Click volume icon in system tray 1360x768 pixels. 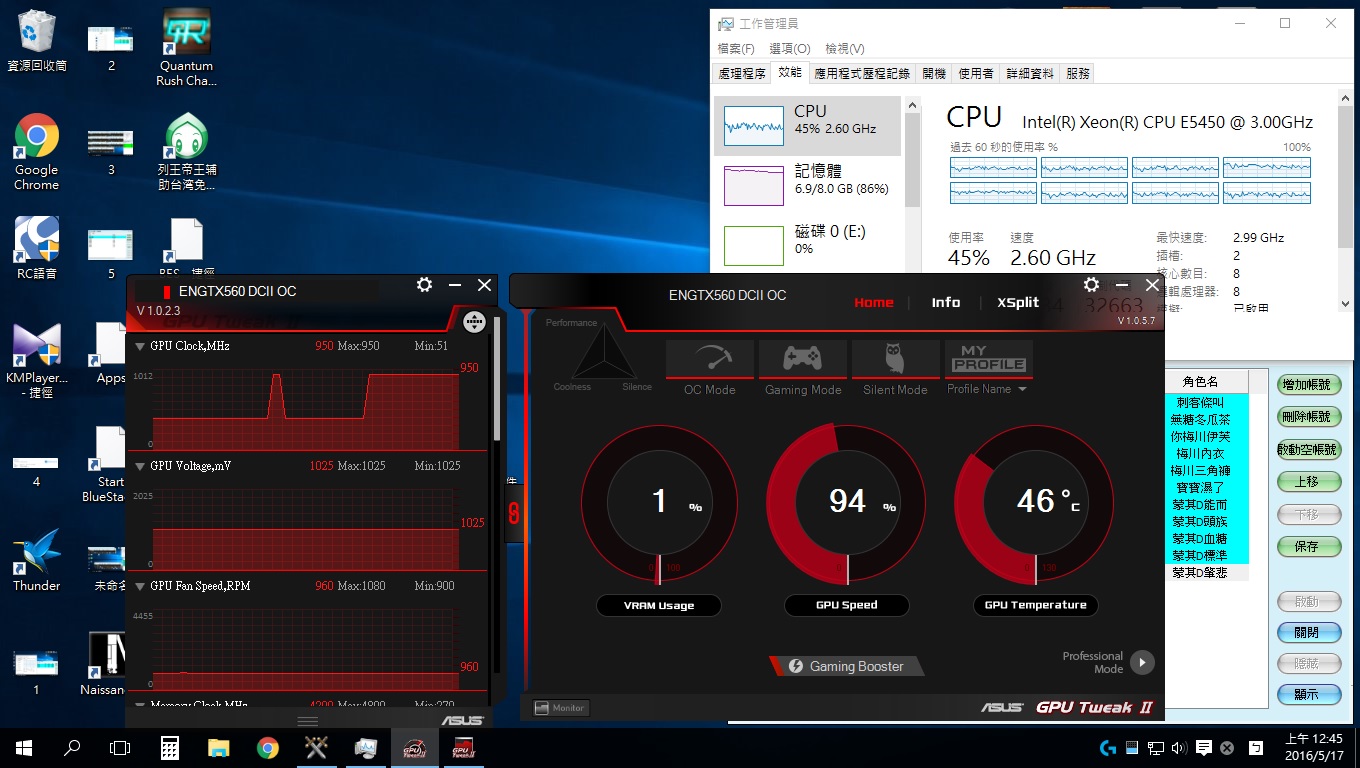tap(1179, 748)
